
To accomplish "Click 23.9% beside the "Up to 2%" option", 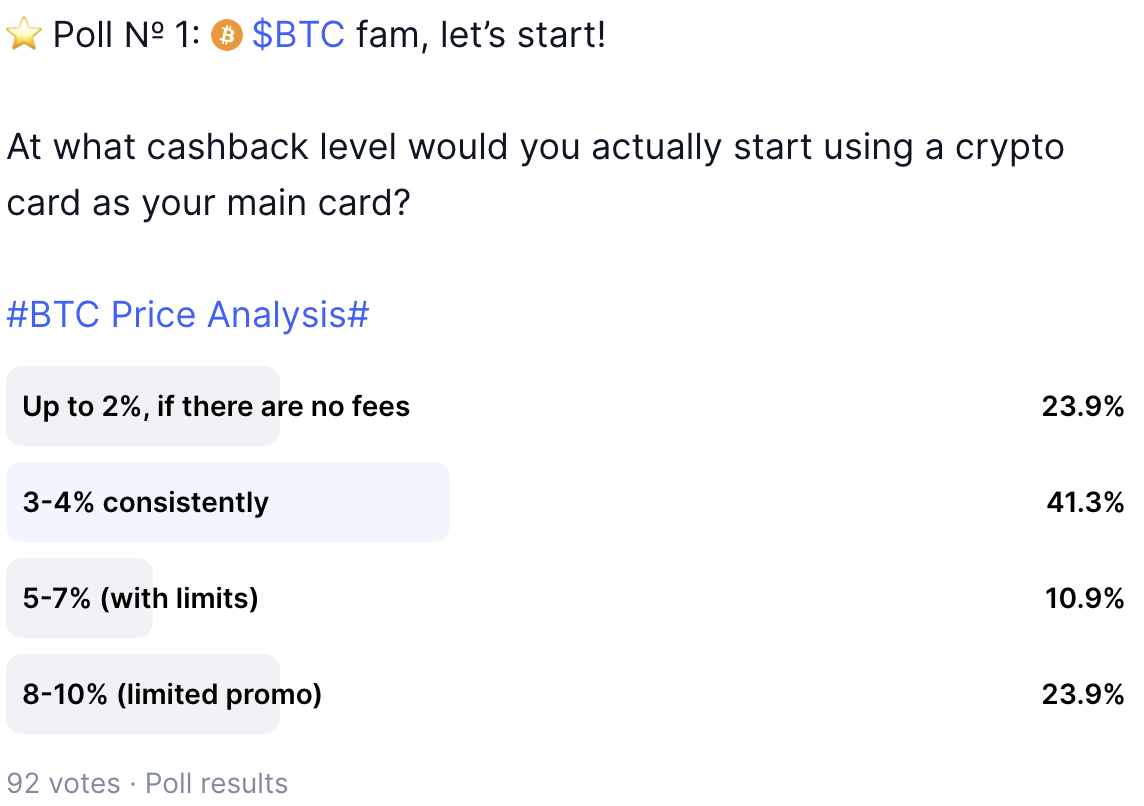I will (1084, 406).
